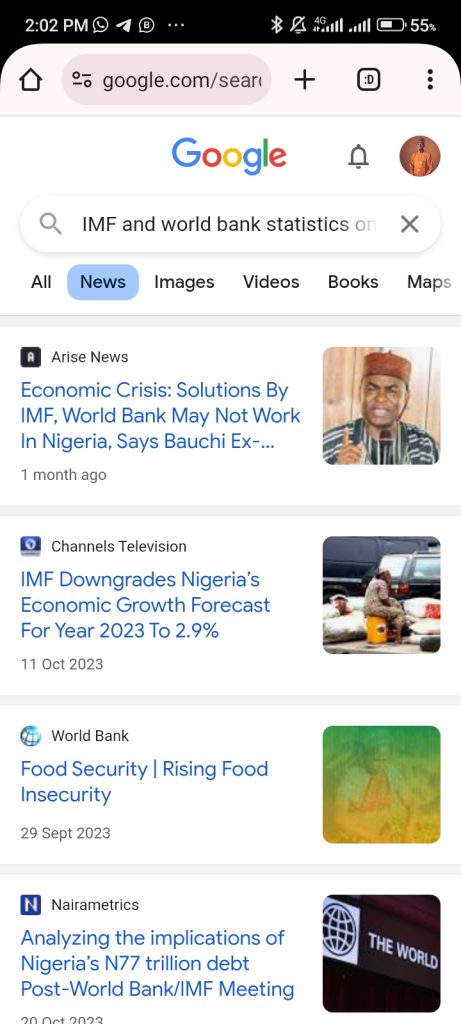Open the tab switcher icon
Screen dimensions: 461x1024
click(369, 80)
